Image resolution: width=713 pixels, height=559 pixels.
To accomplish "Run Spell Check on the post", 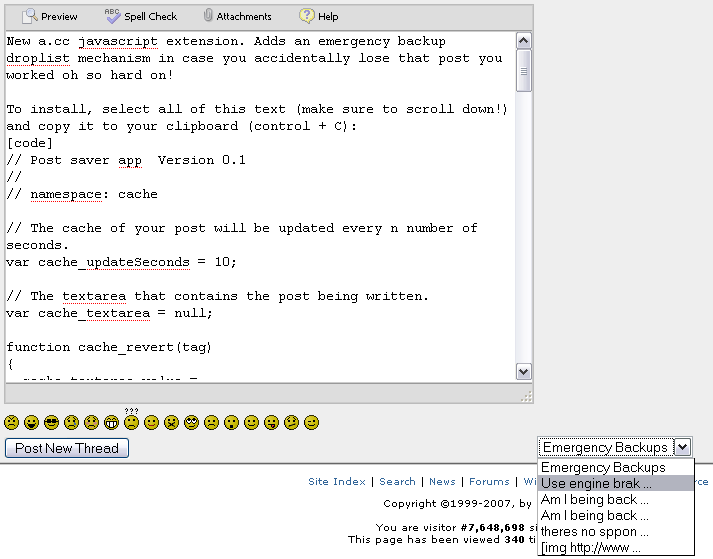I will pyautogui.click(x=140, y=16).
